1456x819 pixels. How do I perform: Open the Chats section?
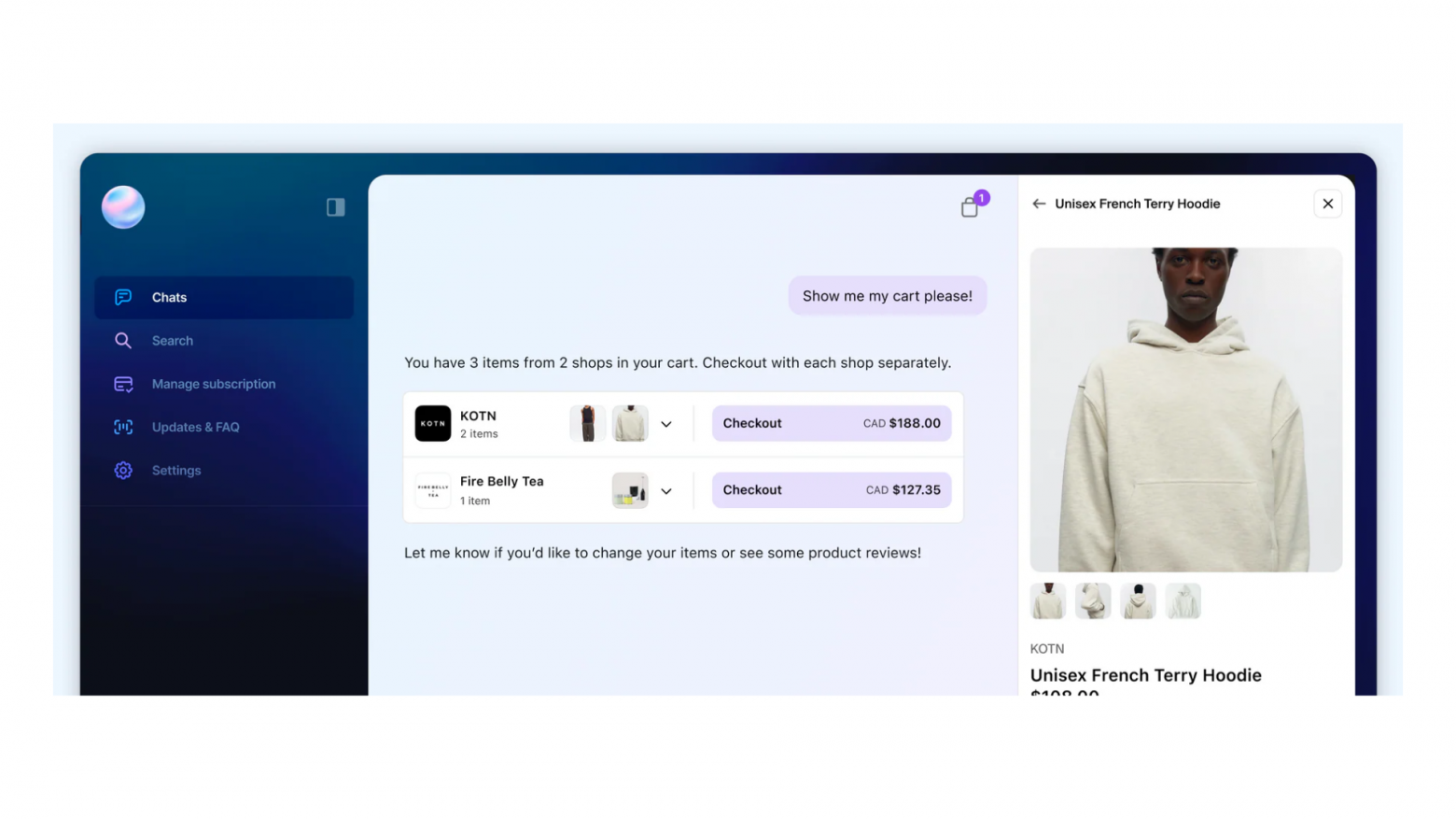(169, 297)
